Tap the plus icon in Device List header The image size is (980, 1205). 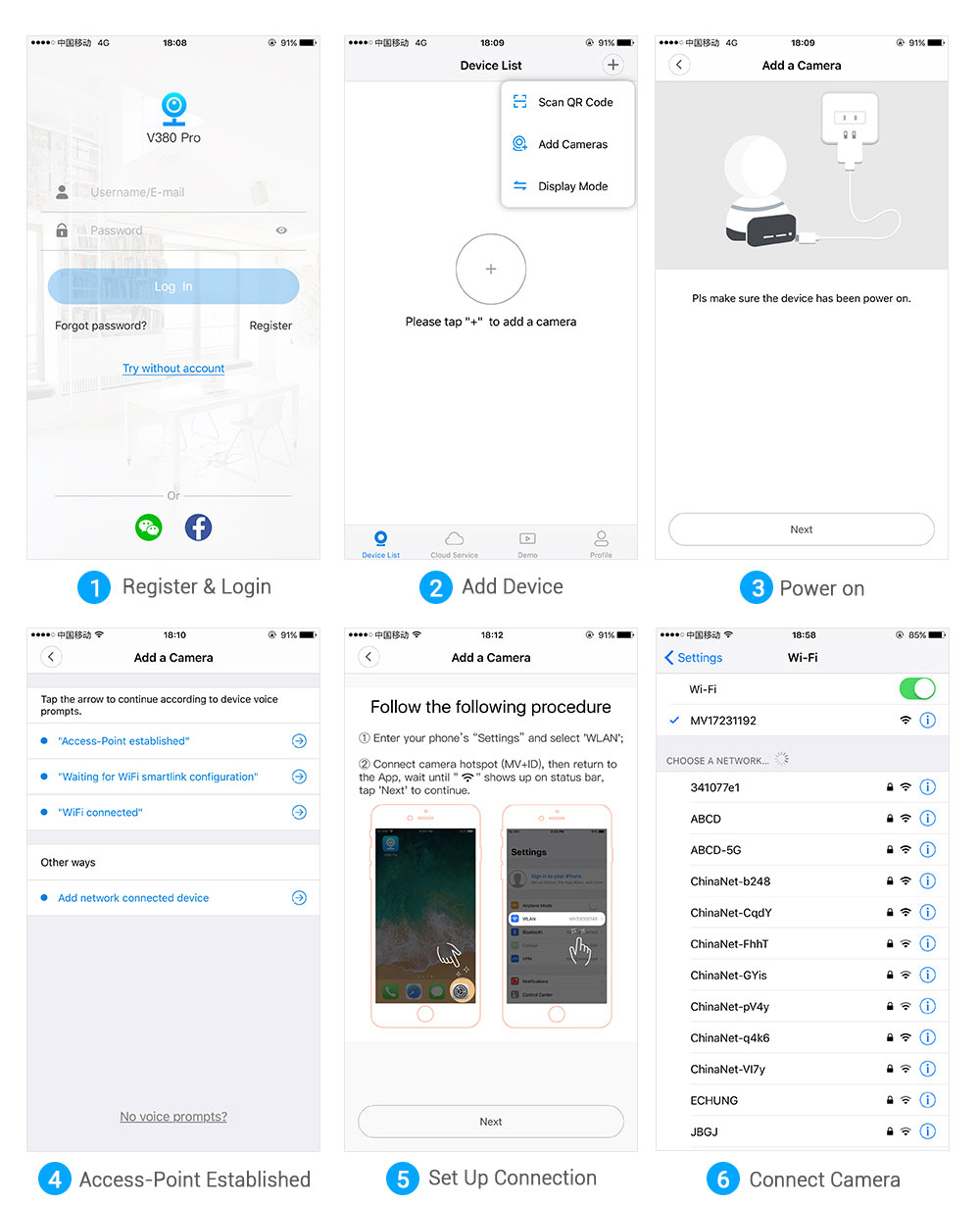(612, 65)
